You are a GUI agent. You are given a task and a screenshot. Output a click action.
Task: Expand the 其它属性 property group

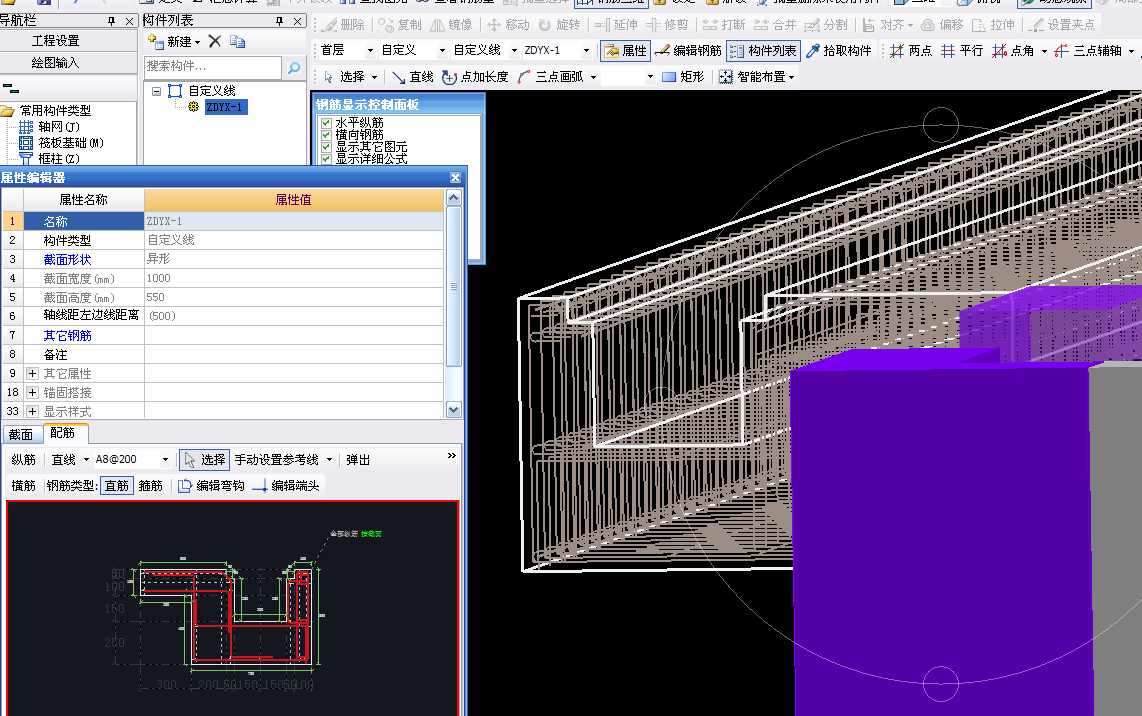pyautogui.click(x=32, y=374)
